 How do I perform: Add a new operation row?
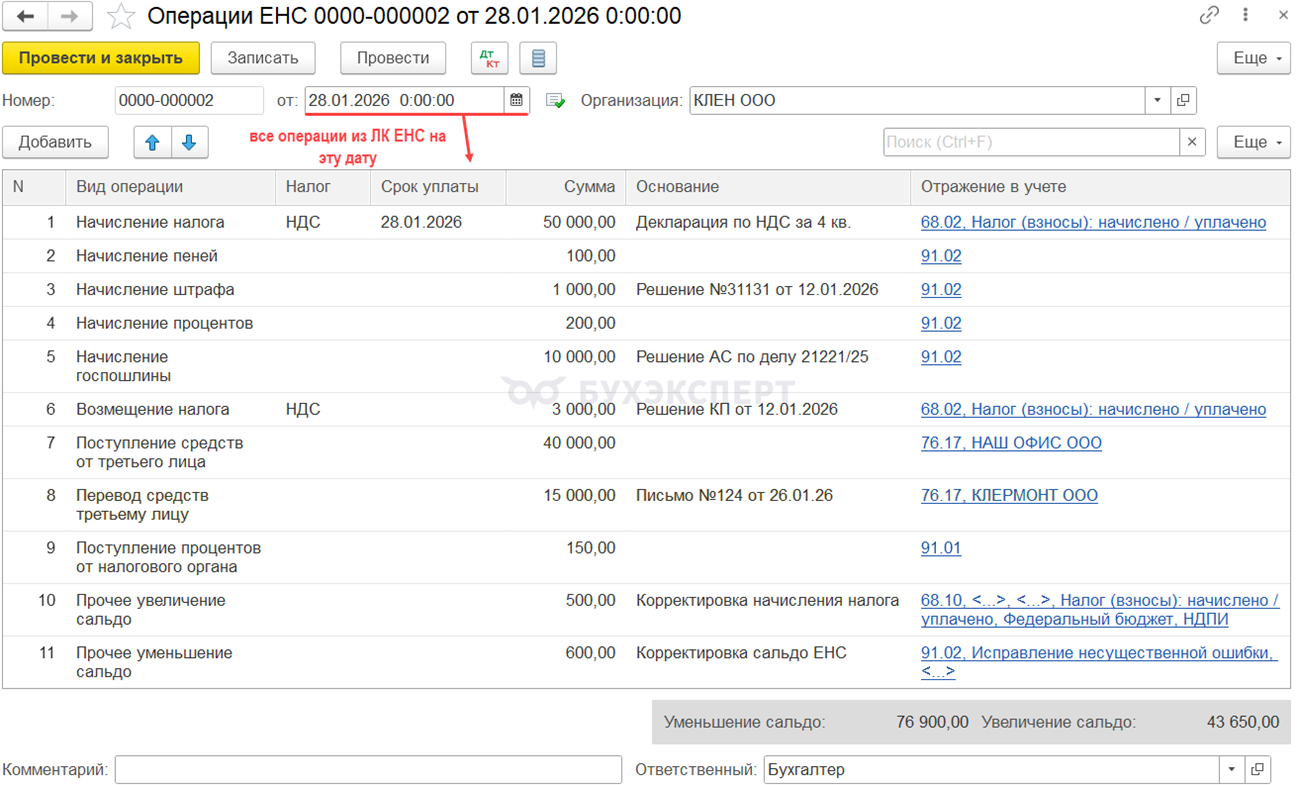pyautogui.click(x=55, y=142)
